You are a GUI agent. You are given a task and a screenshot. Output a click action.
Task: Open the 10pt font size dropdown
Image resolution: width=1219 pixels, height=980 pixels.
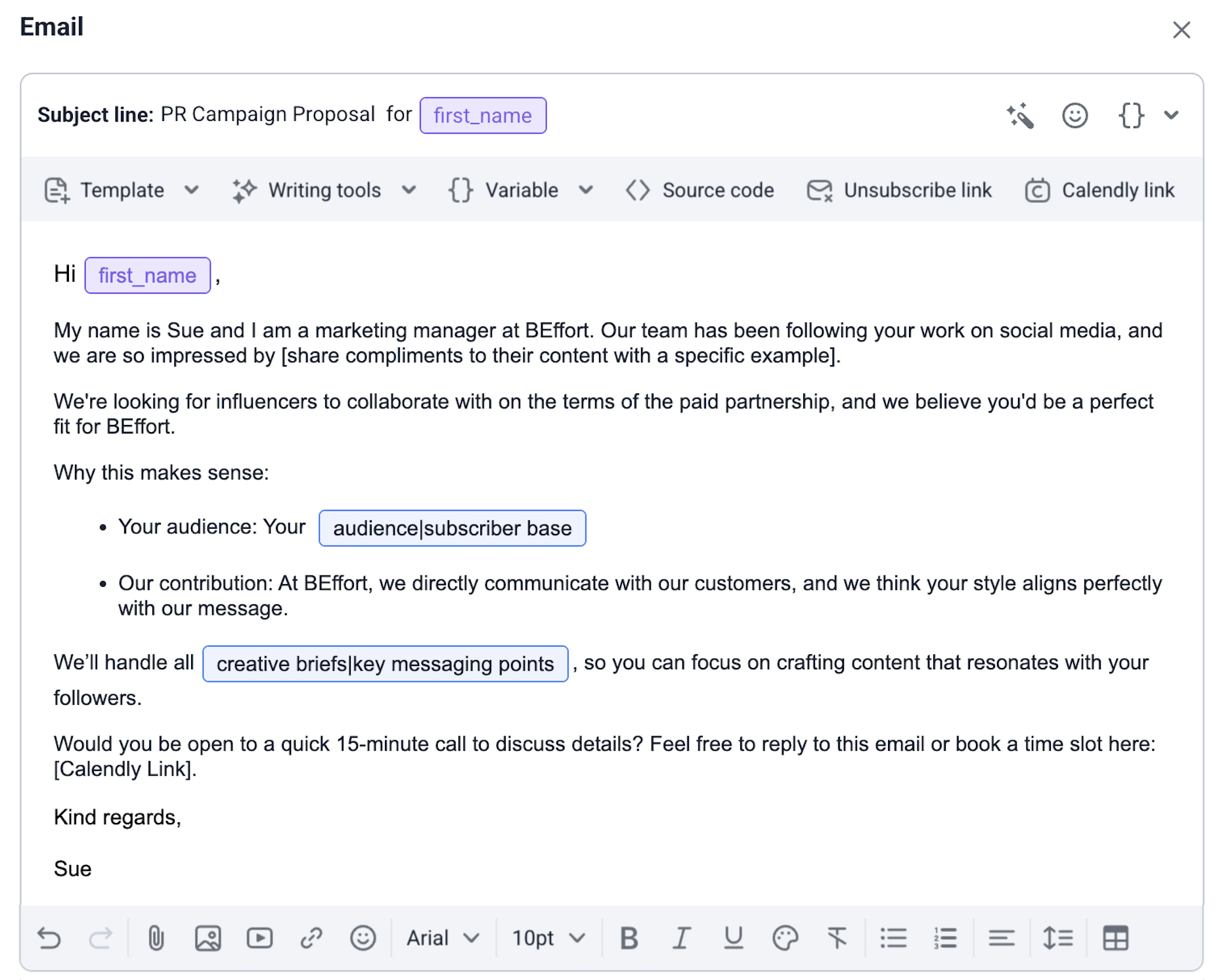click(x=548, y=938)
